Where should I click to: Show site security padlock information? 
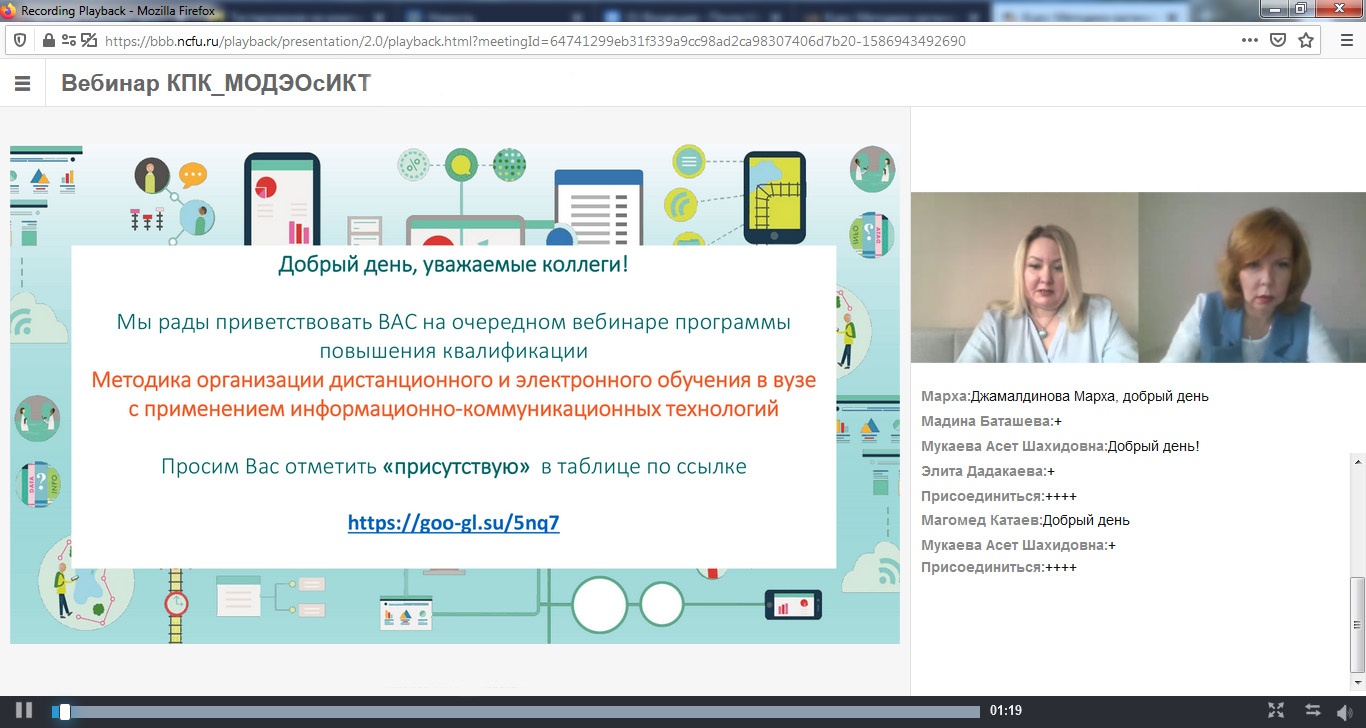(x=47, y=41)
